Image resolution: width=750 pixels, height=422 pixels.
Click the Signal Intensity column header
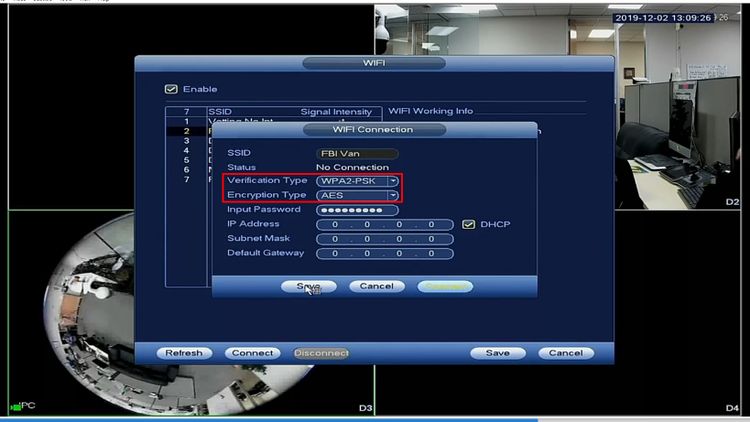point(336,112)
